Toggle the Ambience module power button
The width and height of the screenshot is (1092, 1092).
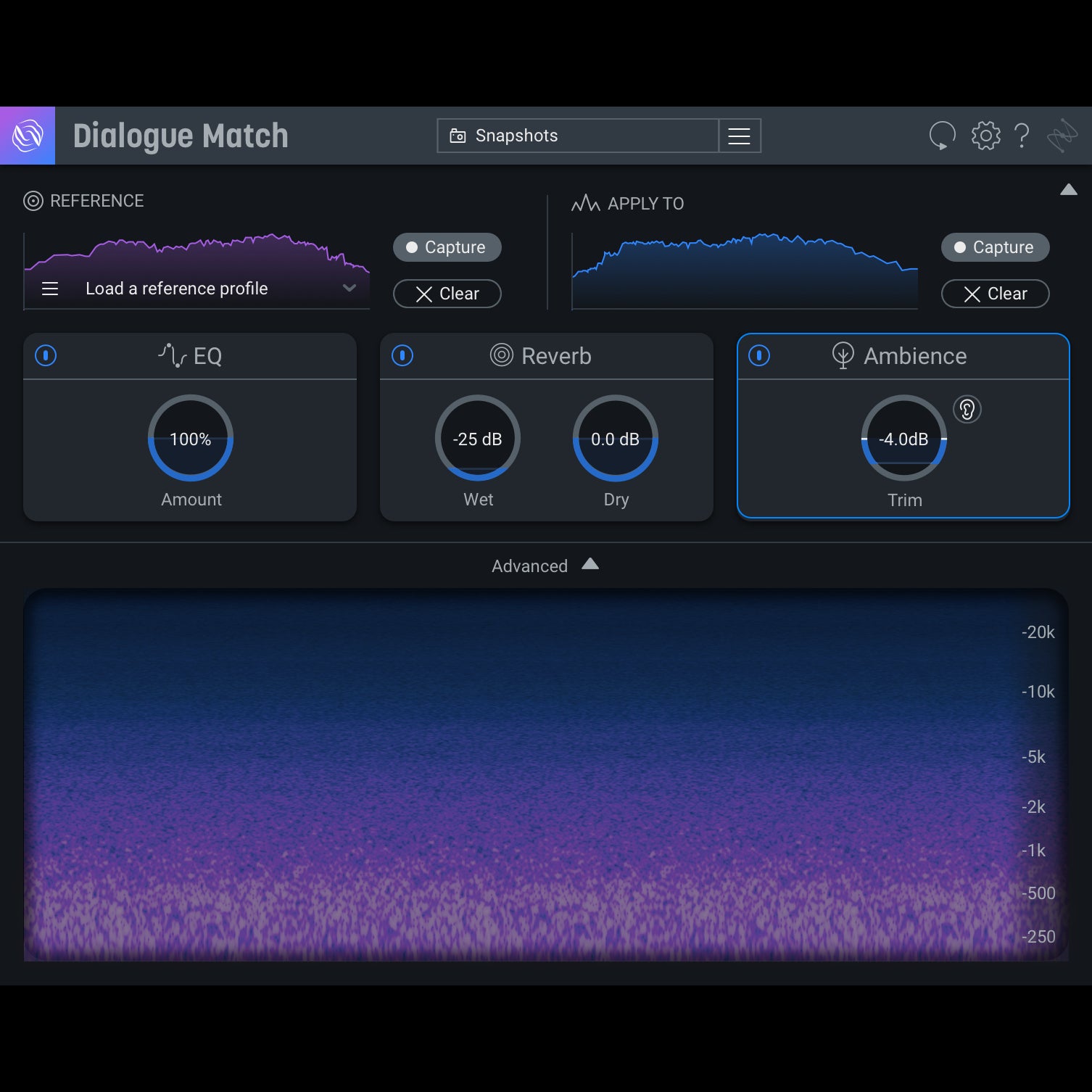point(759,355)
